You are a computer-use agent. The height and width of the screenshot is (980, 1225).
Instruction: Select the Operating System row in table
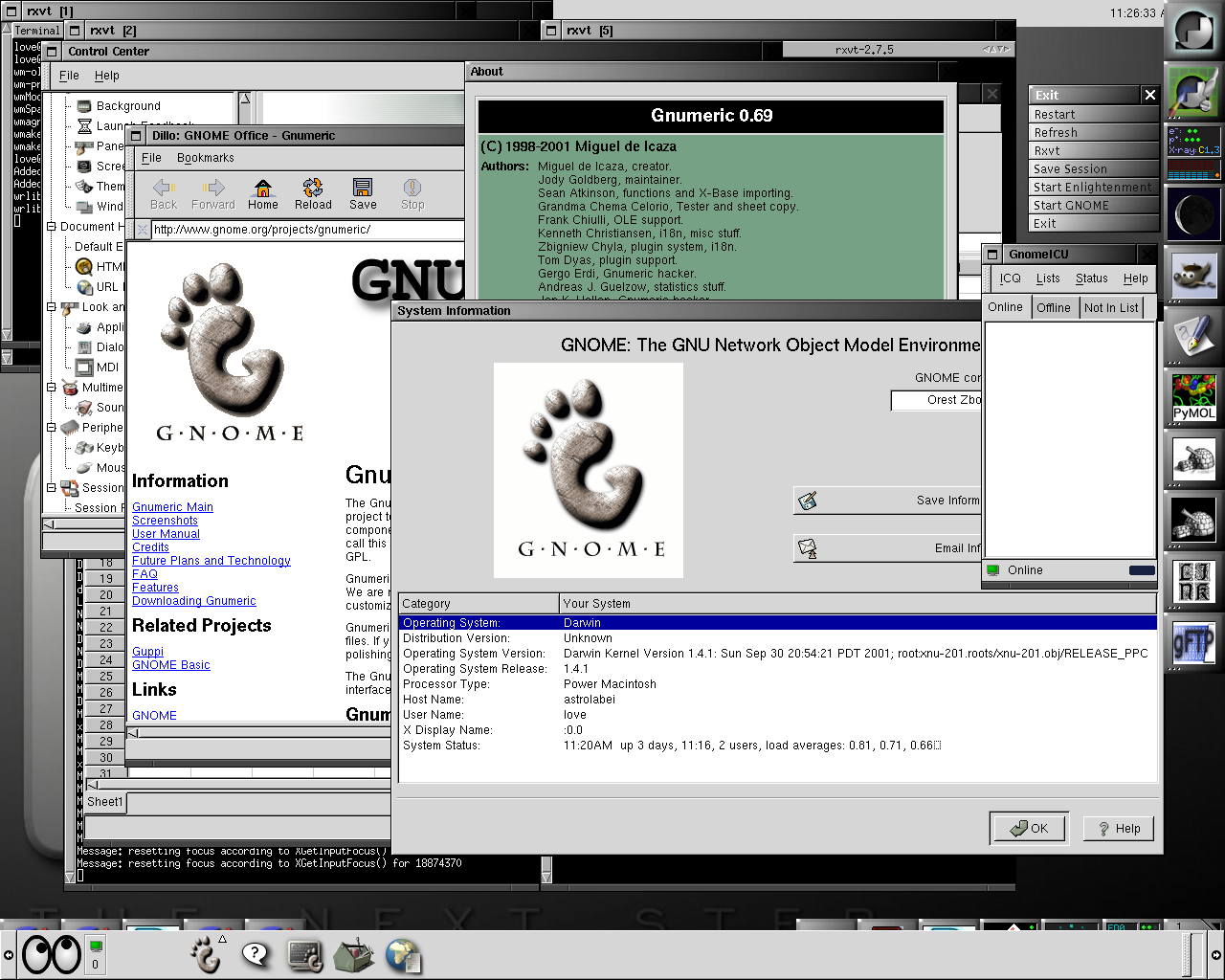[x=777, y=623]
